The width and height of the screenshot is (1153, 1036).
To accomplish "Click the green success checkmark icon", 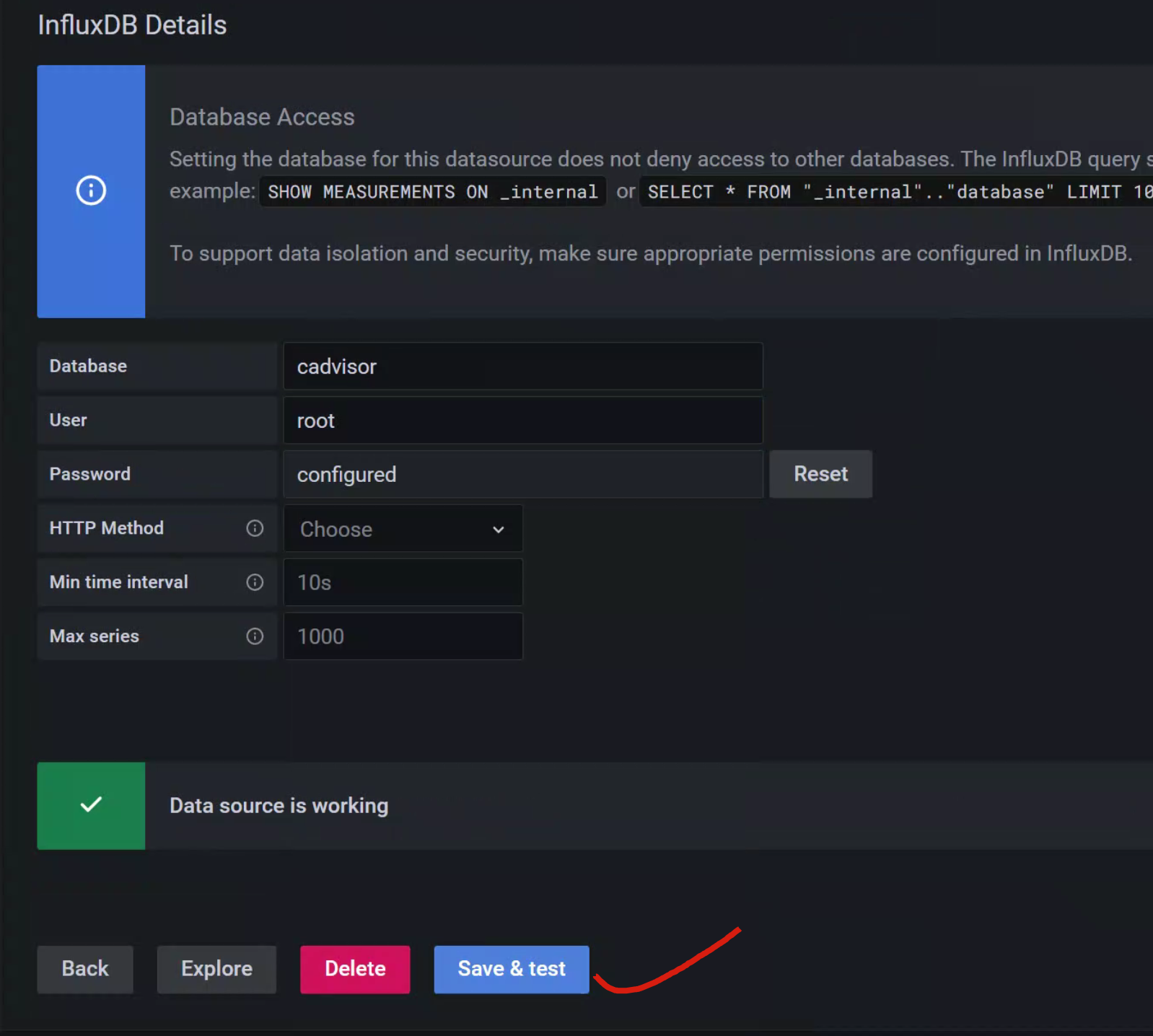I will 91,805.
